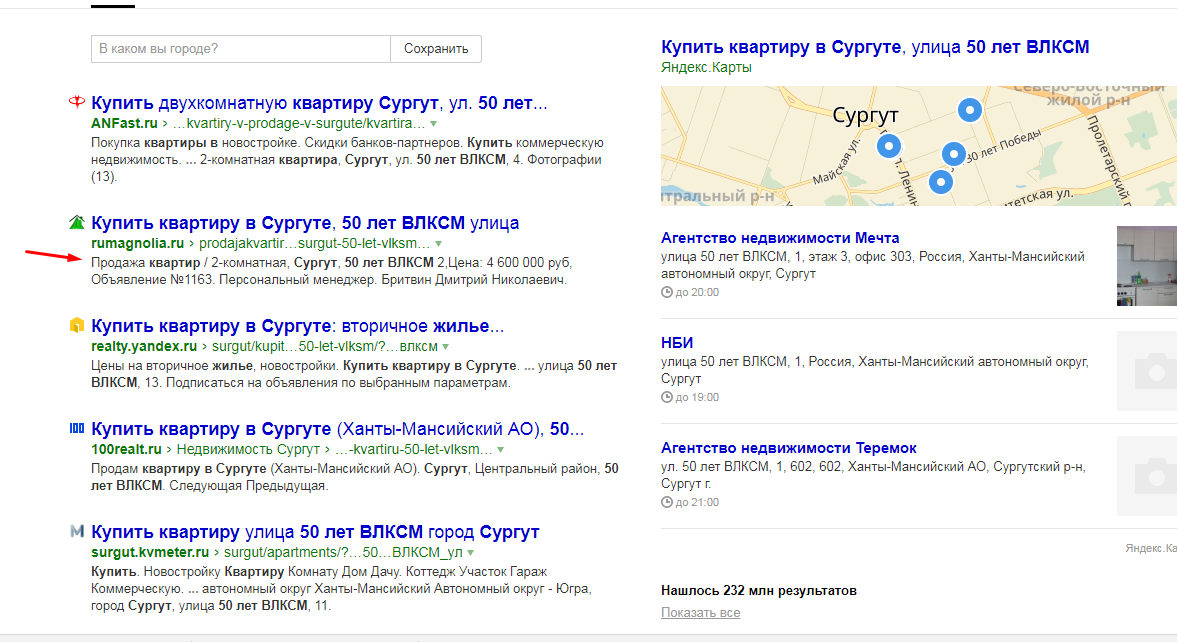Open the НБИ organization listing
The height and width of the screenshot is (642, 1177).
(x=677, y=343)
